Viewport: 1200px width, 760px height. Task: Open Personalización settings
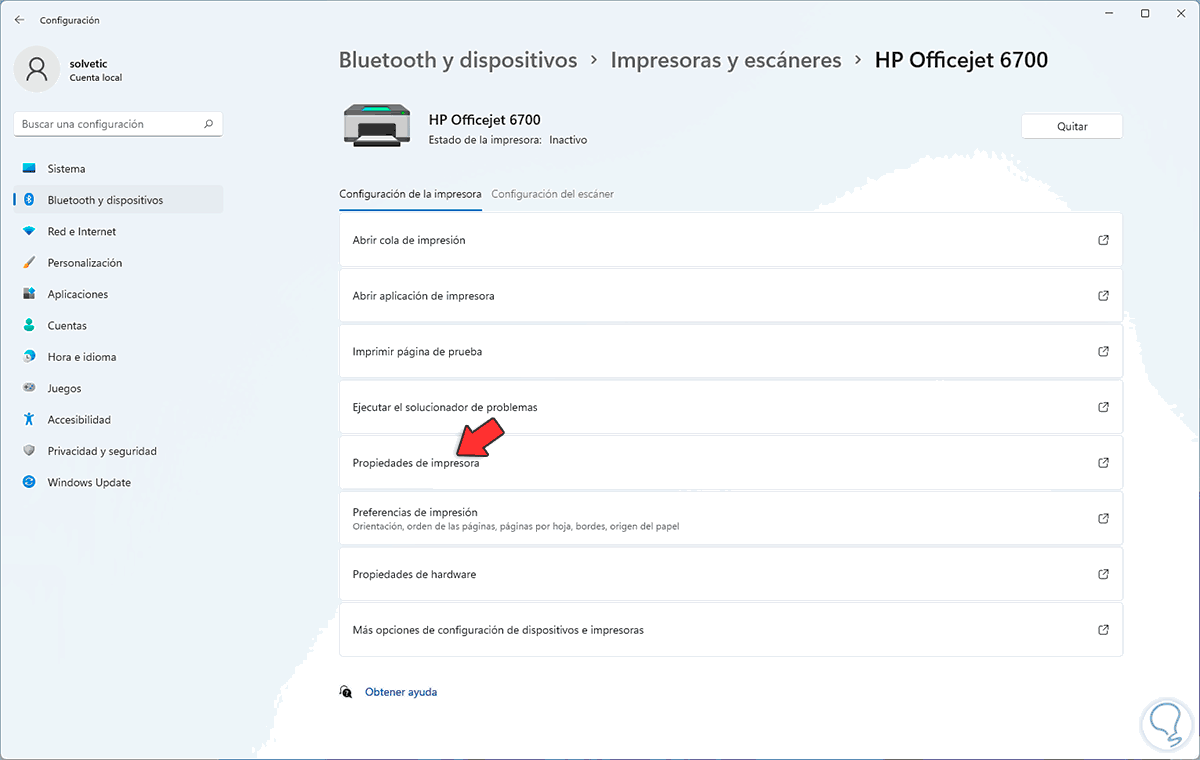pos(118,263)
